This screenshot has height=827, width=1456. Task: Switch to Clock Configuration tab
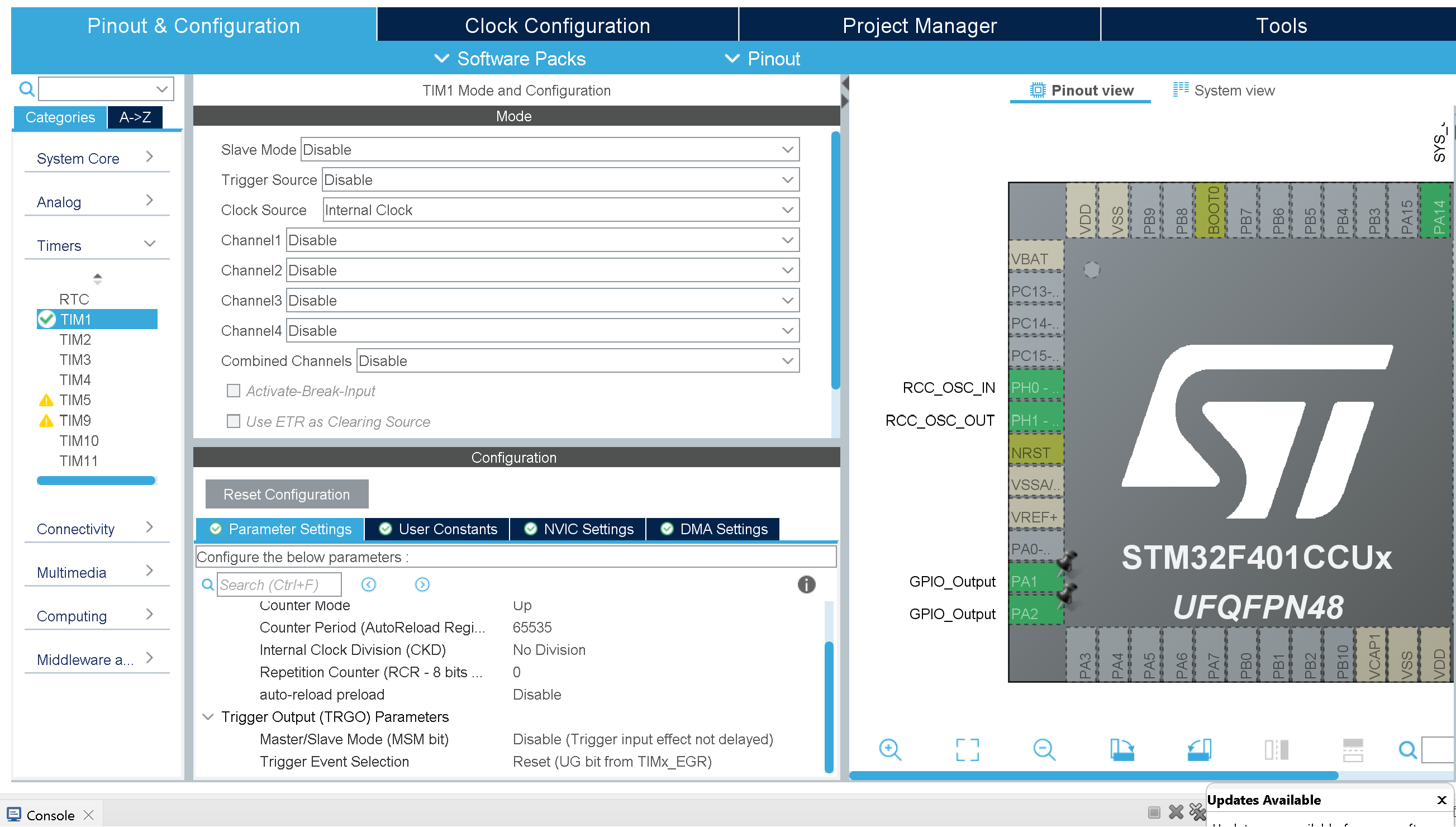[557, 25]
